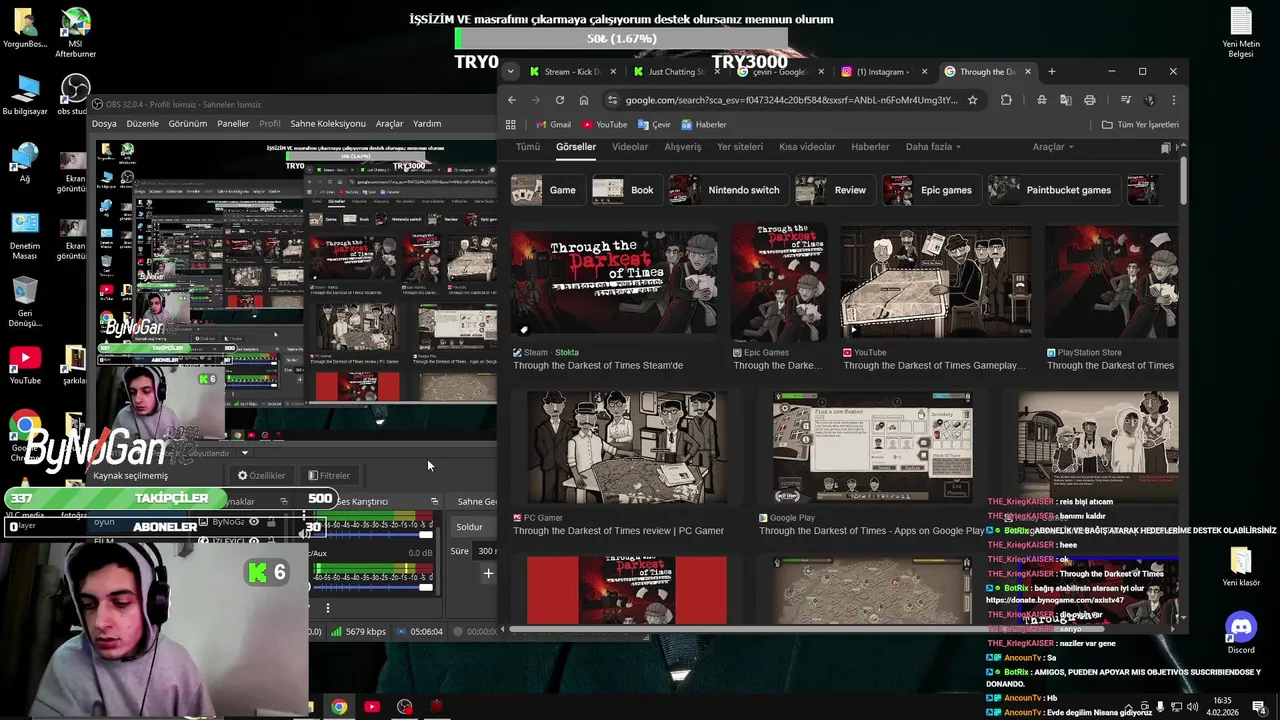
Task: Open Mic/Aux audio options three dots
Action: tap(327, 607)
